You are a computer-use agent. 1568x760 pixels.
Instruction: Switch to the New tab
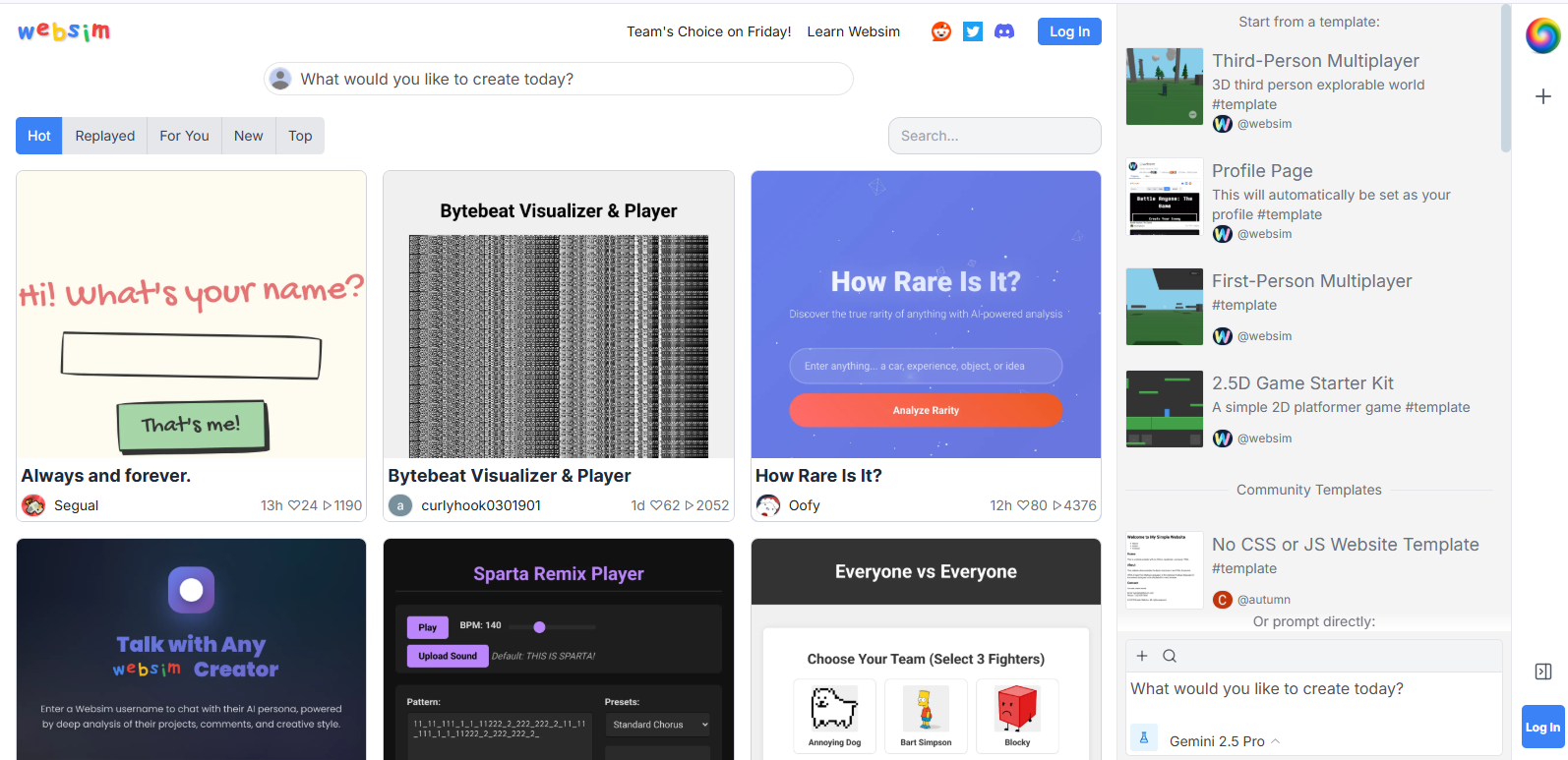coord(249,136)
